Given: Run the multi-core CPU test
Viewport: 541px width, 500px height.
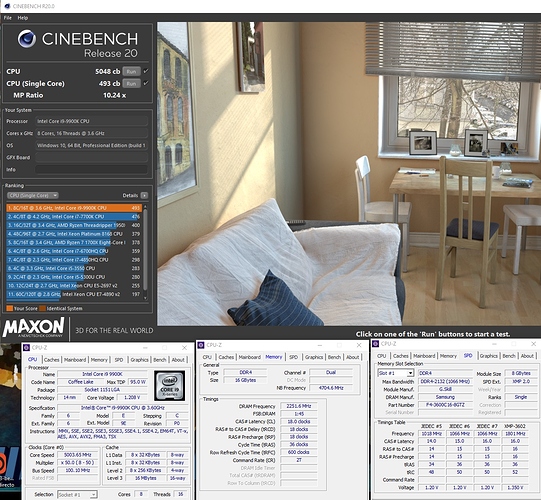Looking at the screenshot, I should coord(131,71).
